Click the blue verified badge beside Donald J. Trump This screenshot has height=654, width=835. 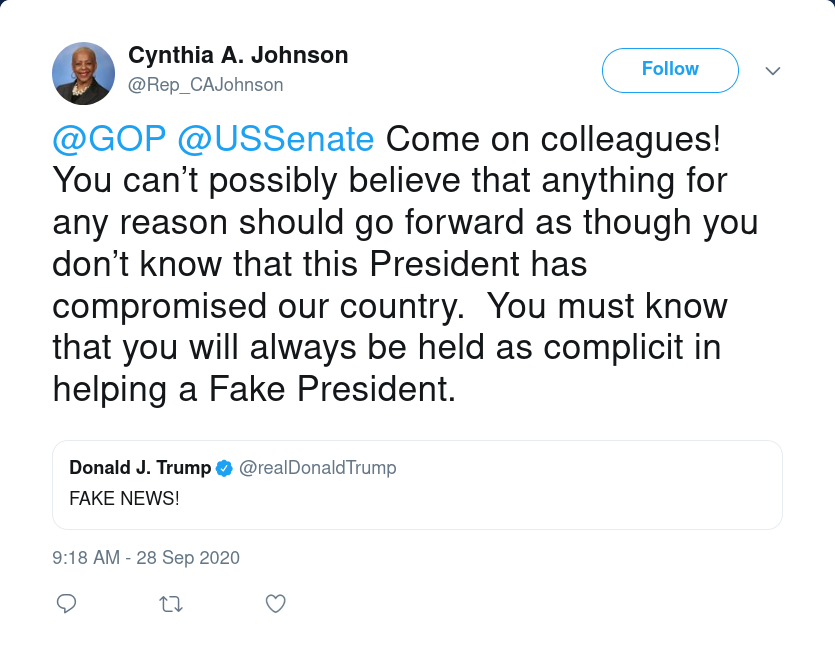(225, 468)
